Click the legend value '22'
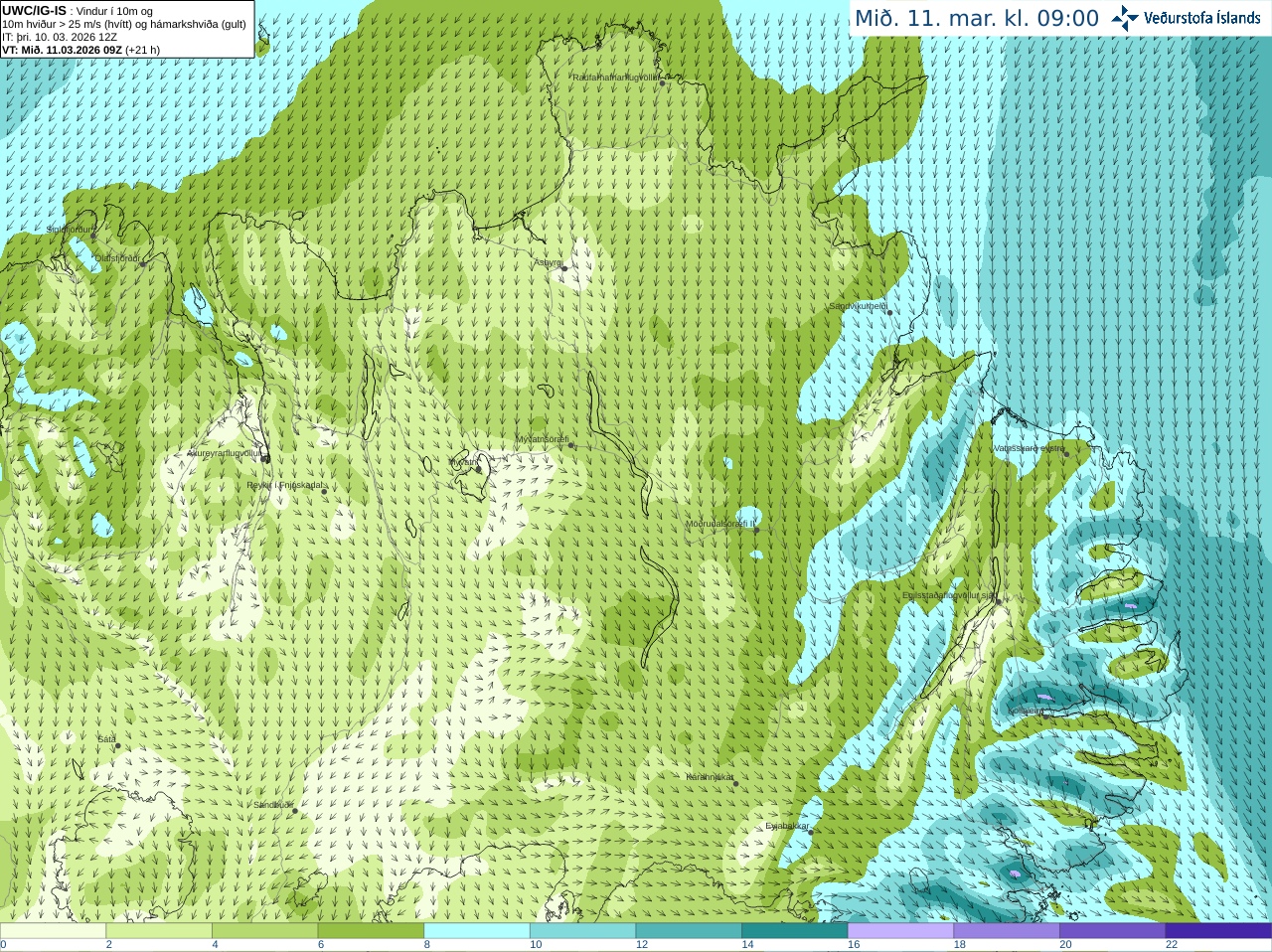This screenshot has height=952, width=1272. point(1172,945)
